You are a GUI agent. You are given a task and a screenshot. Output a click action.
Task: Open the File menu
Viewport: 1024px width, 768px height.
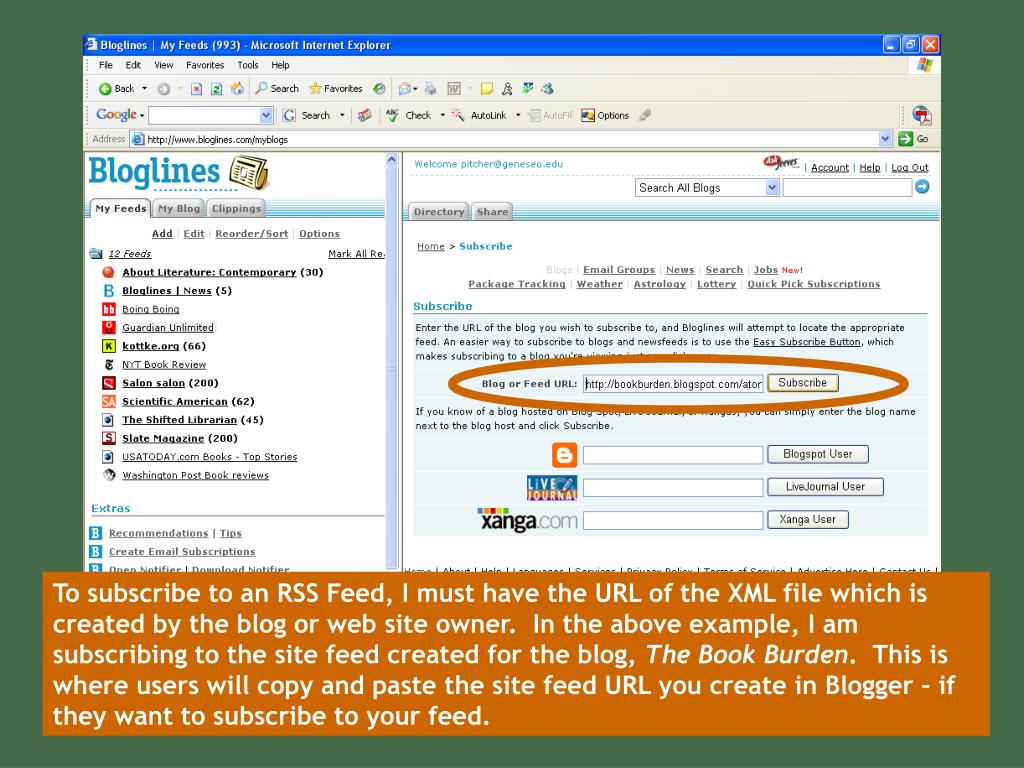coord(106,65)
